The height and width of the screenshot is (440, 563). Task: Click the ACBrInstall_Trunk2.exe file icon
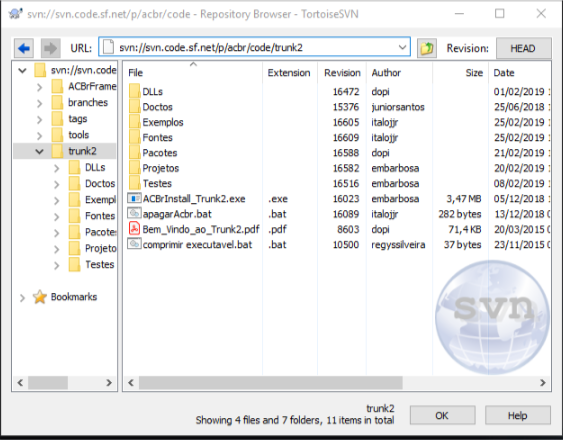[134, 198]
